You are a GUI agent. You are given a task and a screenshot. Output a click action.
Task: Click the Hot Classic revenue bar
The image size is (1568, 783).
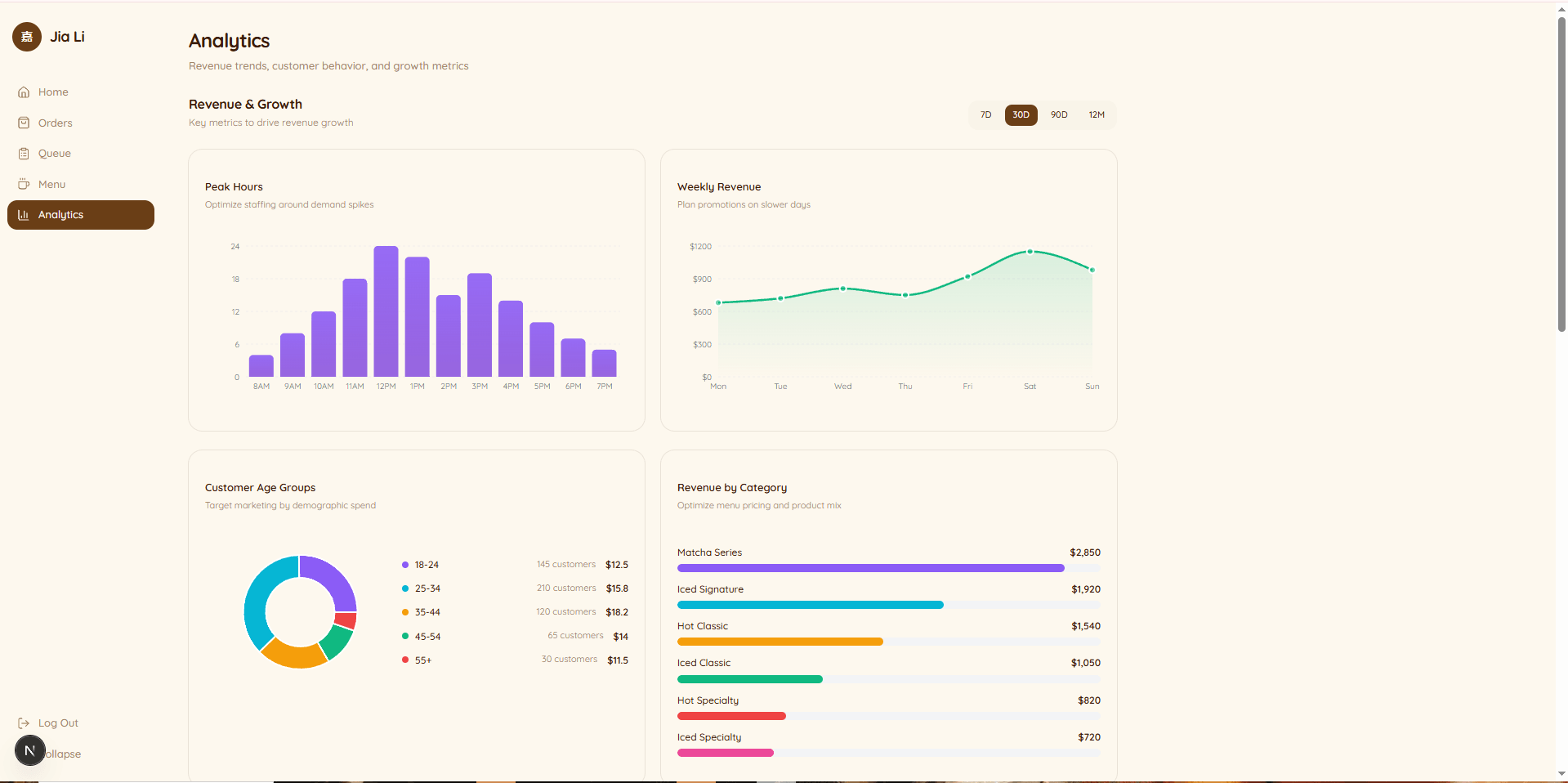click(x=780, y=642)
